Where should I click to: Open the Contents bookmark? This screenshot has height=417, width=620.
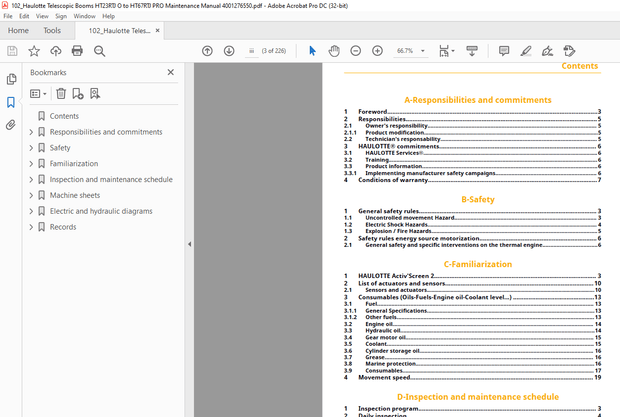pyautogui.click(x=64, y=116)
